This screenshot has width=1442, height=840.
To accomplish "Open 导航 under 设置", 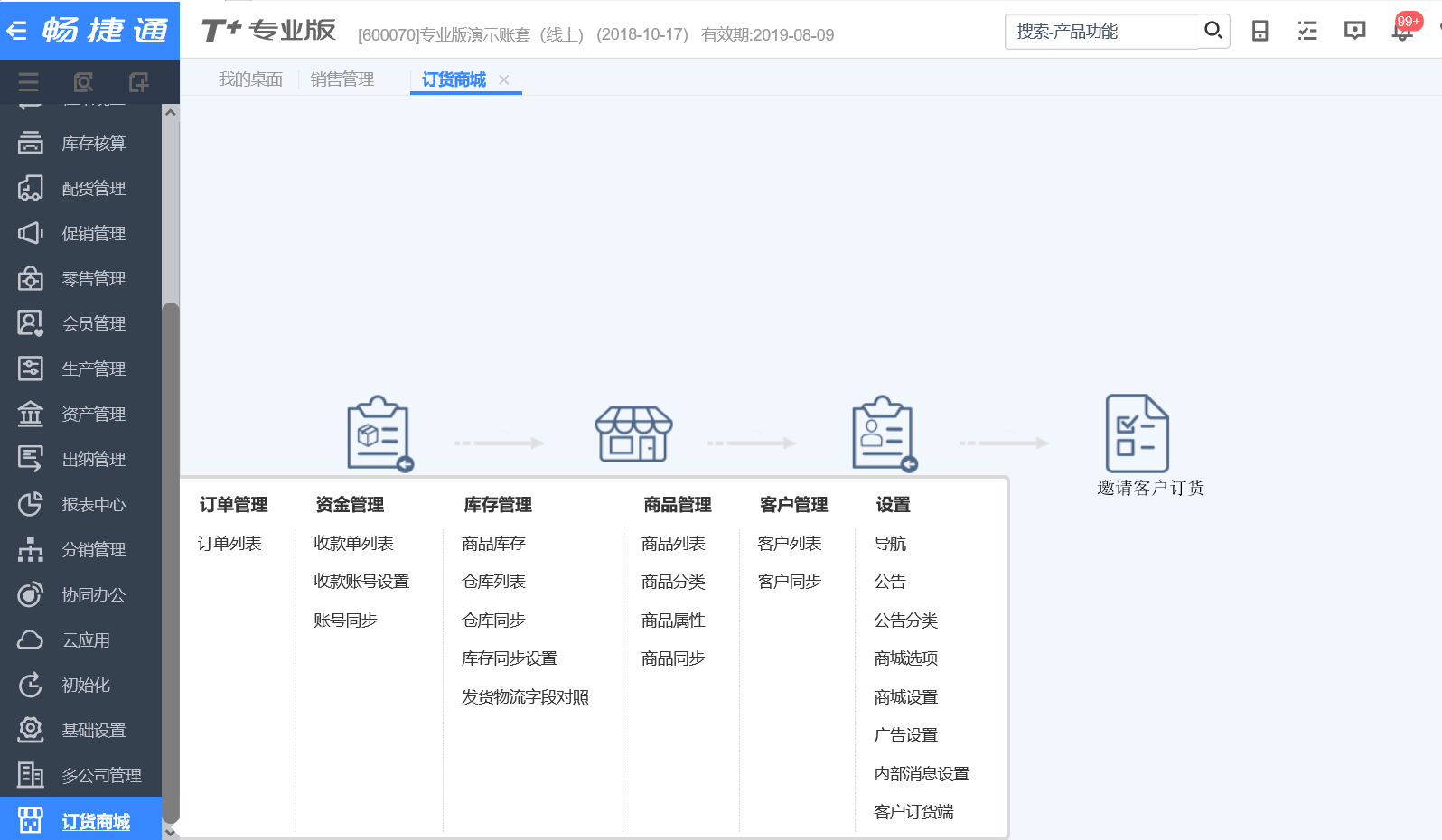I will [x=890, y=544].
